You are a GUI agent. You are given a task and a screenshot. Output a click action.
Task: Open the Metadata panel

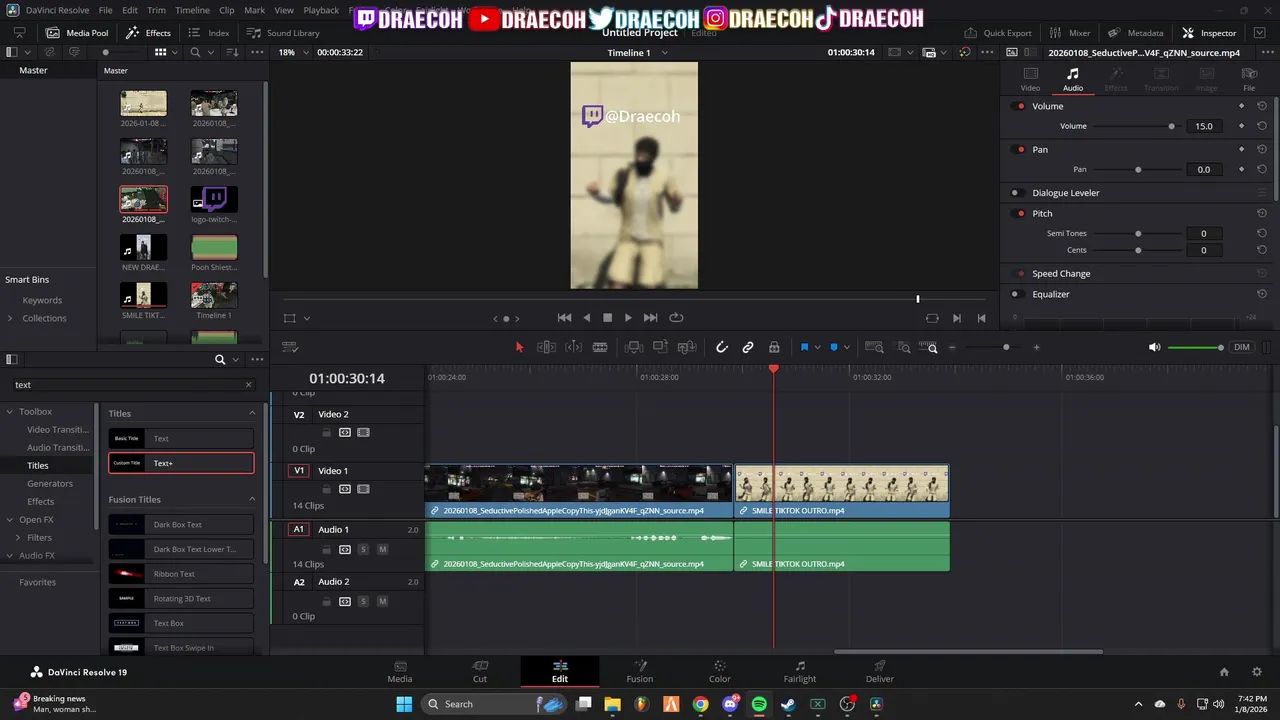tap(1135, 33)
